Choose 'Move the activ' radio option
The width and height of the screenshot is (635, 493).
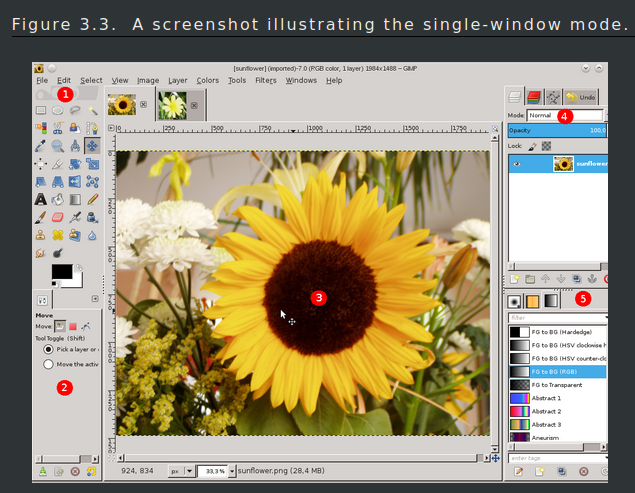click(x=48, y=364)
